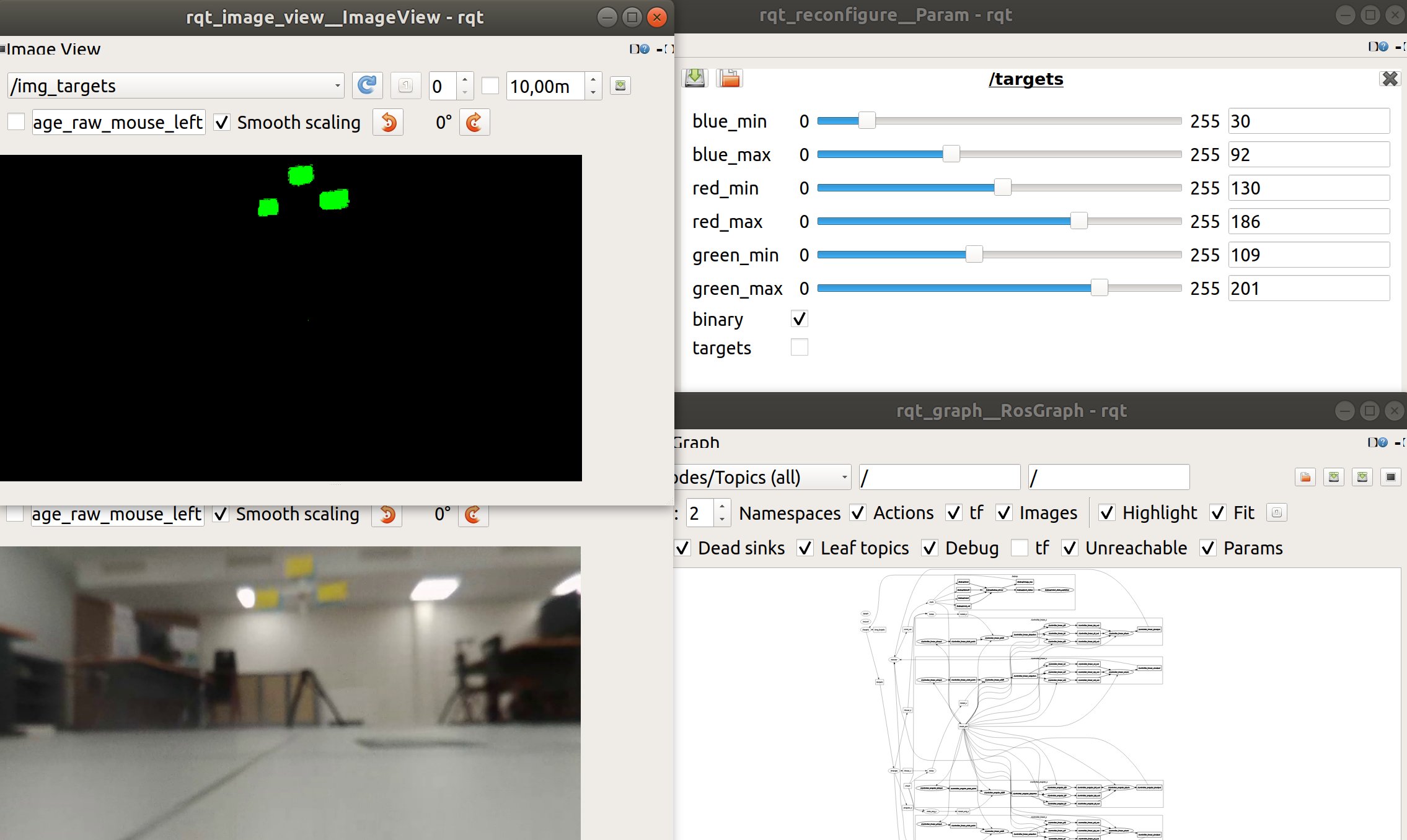Load parameters from file icon

[730, 79]
